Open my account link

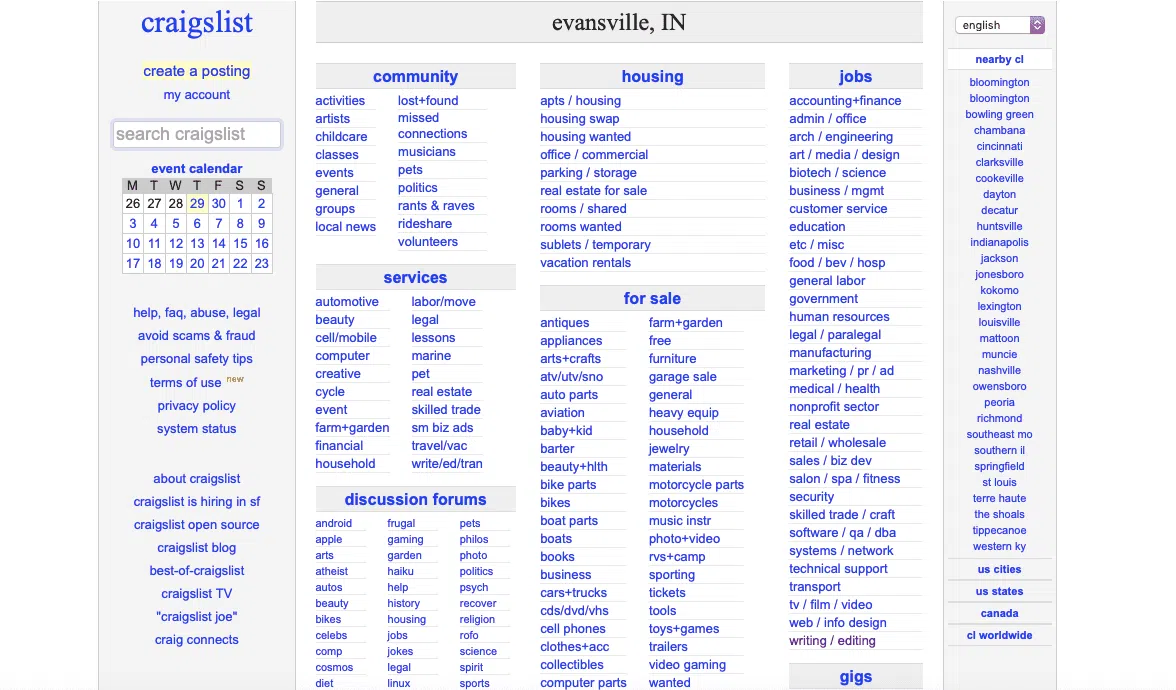click(196, 94)
